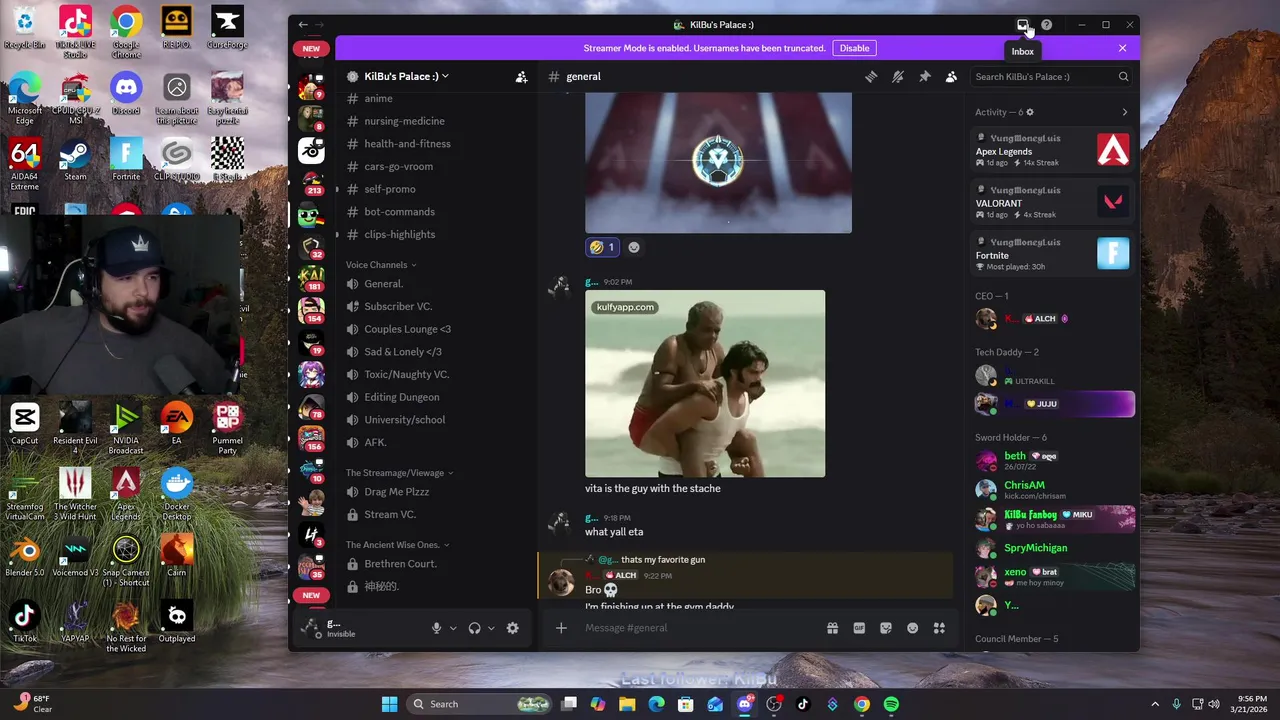This screenshot has height=720, width=1280.
Task: Open the Threads icon in channel header
Action: coord(871,76)
